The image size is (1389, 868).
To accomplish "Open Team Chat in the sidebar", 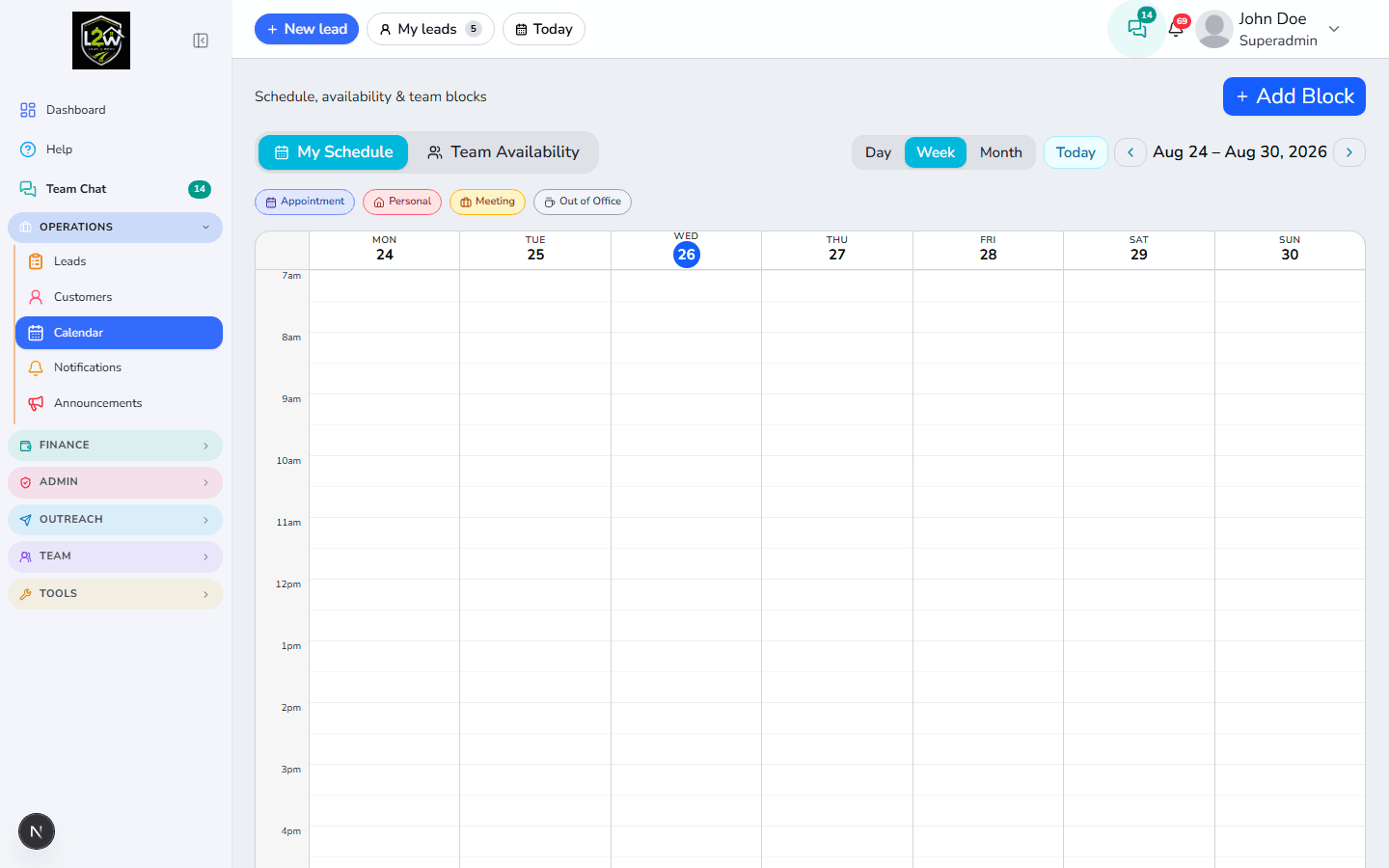I will click(116, 189).
